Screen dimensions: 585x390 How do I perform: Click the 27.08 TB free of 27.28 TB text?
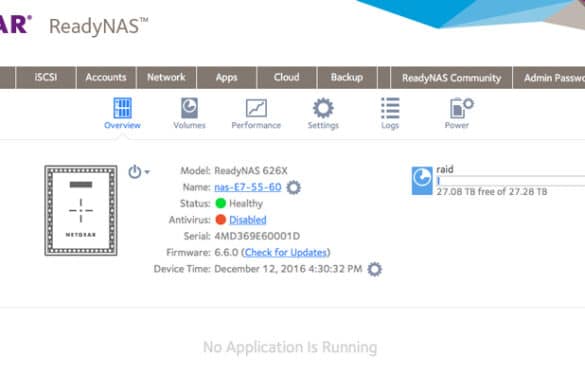click(492, 192)
